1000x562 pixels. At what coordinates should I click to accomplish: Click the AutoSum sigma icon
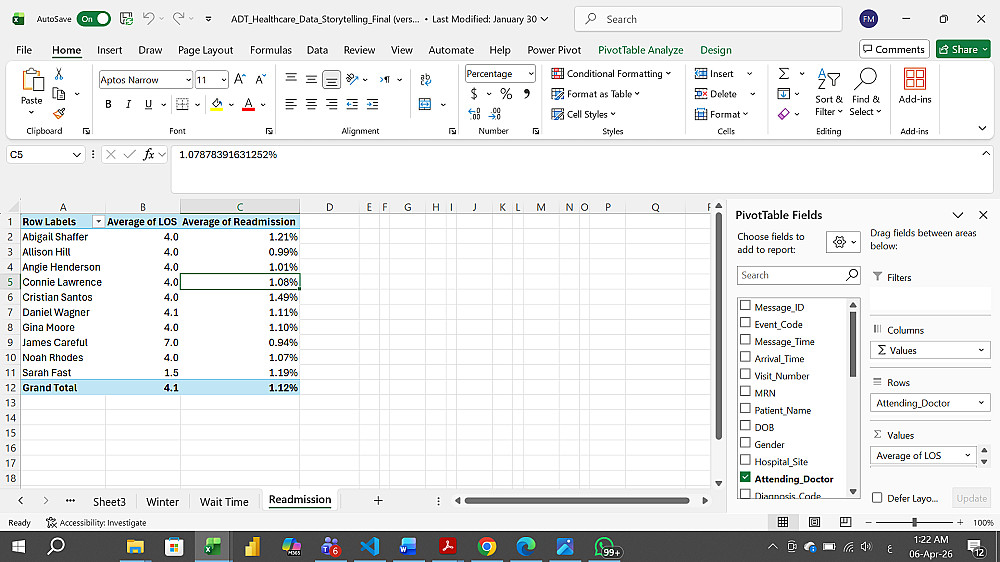(784, 74)
